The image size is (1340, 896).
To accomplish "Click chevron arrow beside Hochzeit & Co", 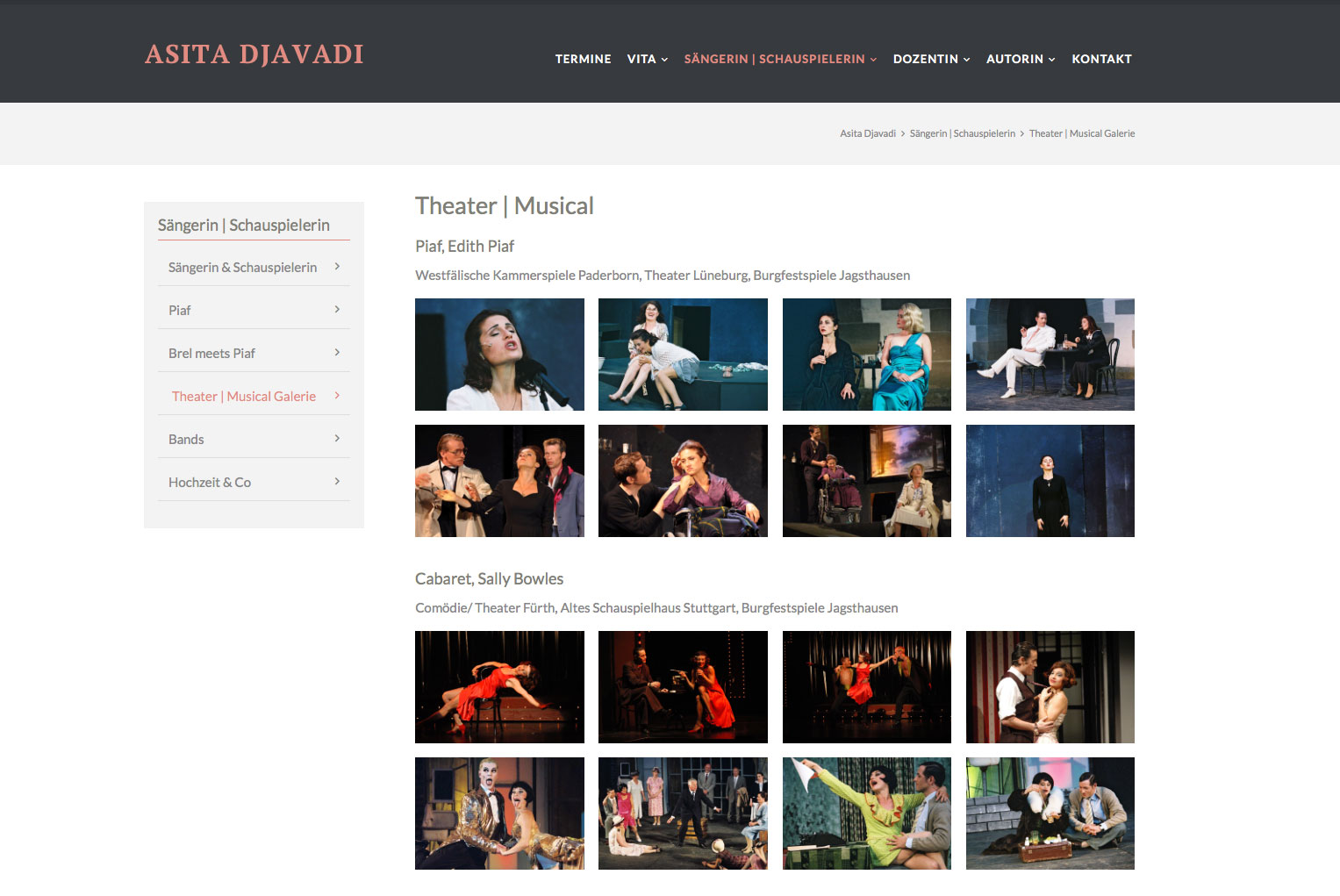I will coord(337,482).
